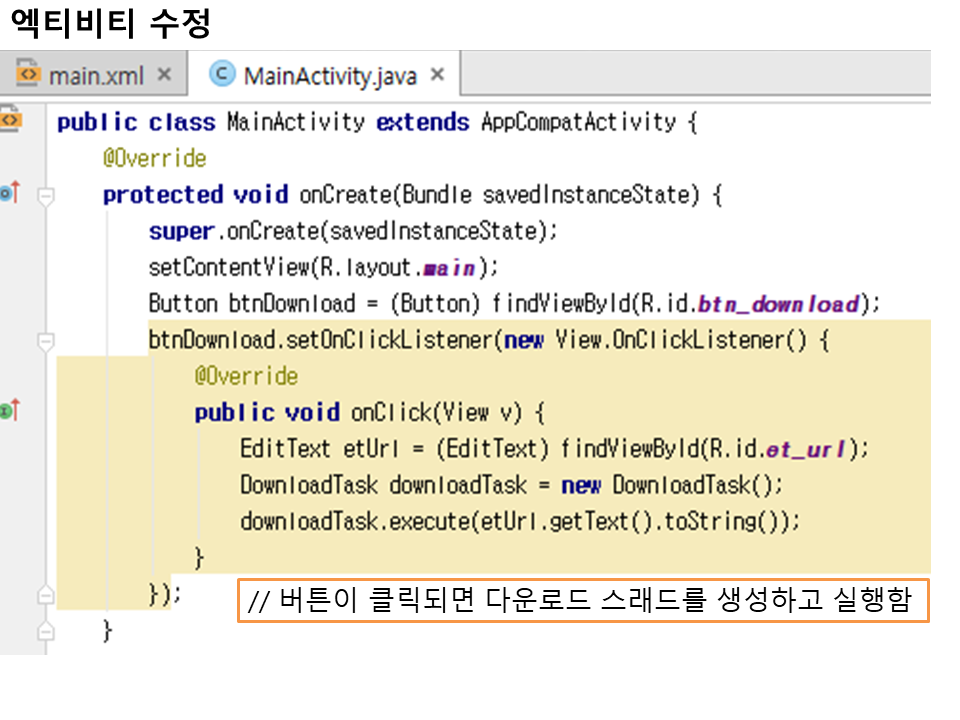This screenshot has width=960, height=720.
Task: Collapse the onCreate method fold marker
Action: (x=45, y=196)
